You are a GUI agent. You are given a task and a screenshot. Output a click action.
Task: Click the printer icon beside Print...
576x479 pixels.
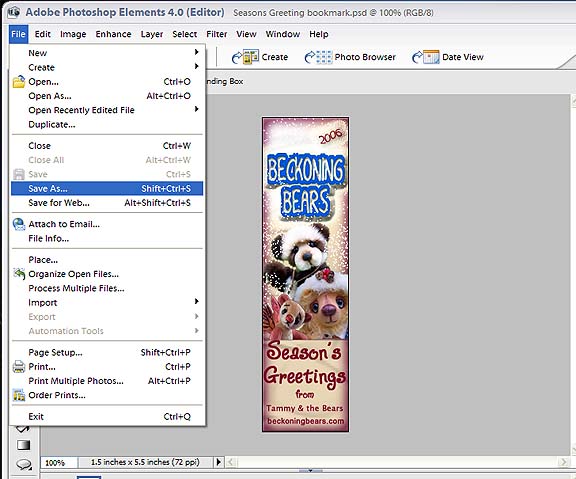pos(19,367)
